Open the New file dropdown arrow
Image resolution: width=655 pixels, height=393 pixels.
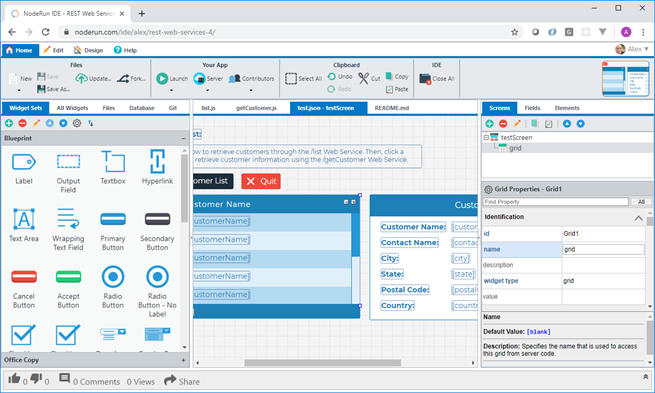pos(19,90)
